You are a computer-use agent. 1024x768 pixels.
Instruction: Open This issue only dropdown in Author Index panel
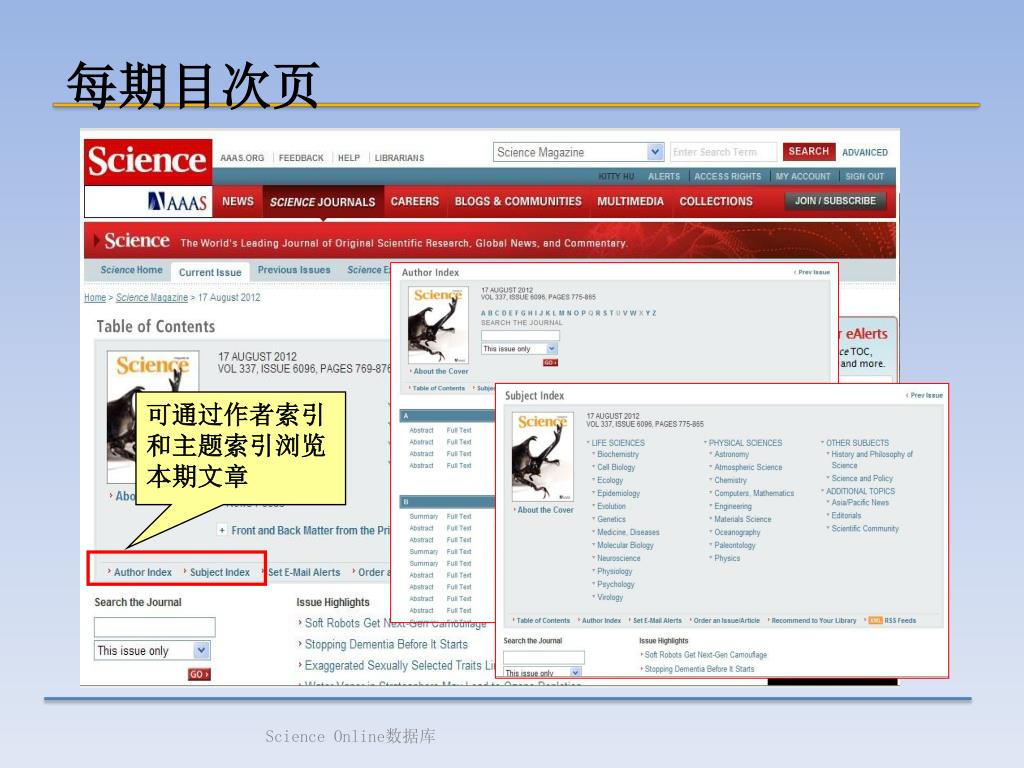click(519, 349)
